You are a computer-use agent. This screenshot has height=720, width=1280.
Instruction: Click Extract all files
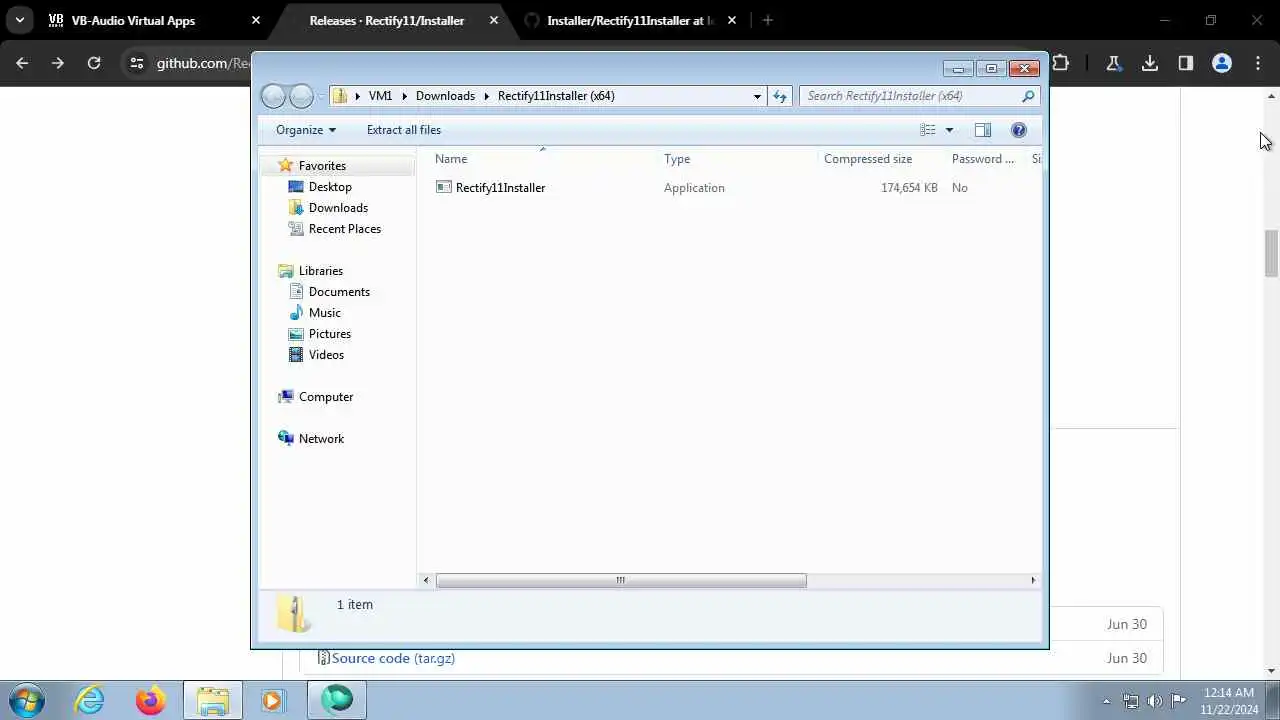[x=404, y=130]
